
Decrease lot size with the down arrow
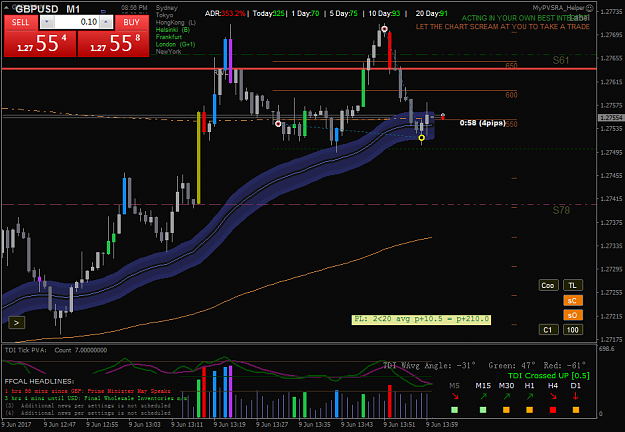click(47, 22)
